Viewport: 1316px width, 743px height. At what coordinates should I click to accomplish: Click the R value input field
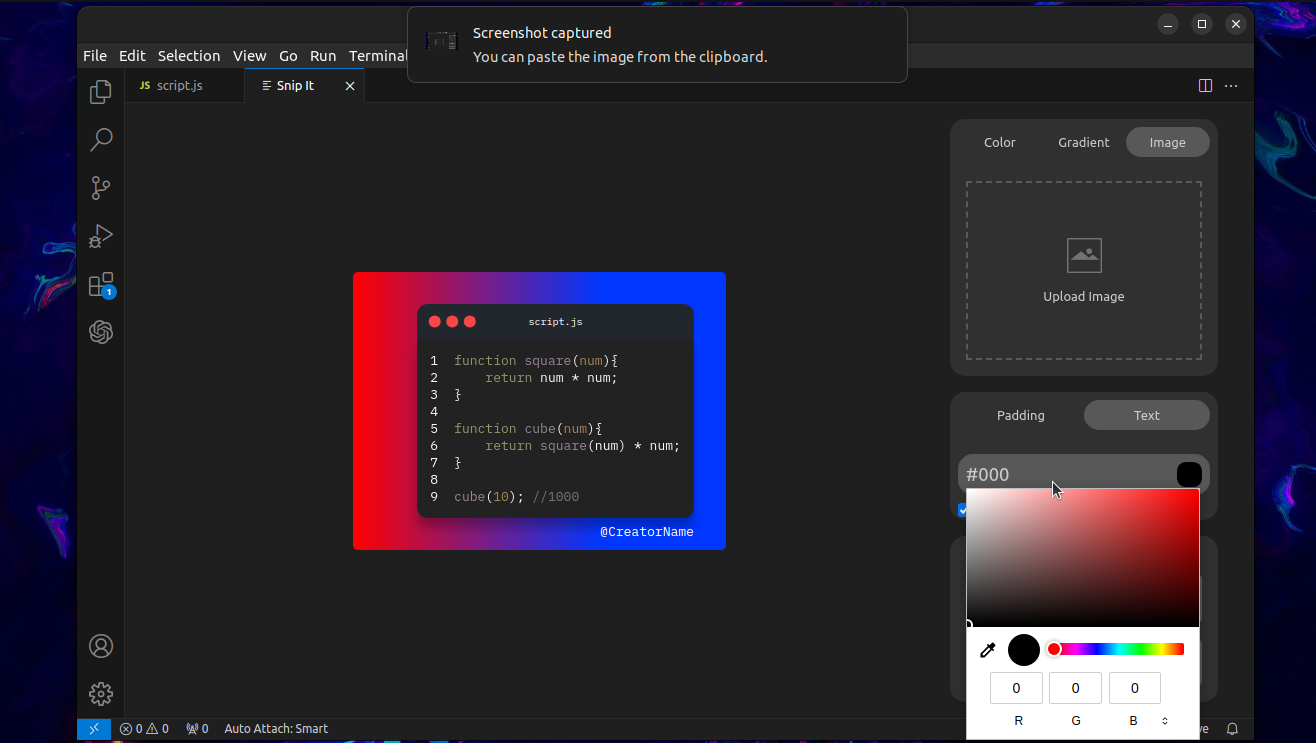point(1016,688)
